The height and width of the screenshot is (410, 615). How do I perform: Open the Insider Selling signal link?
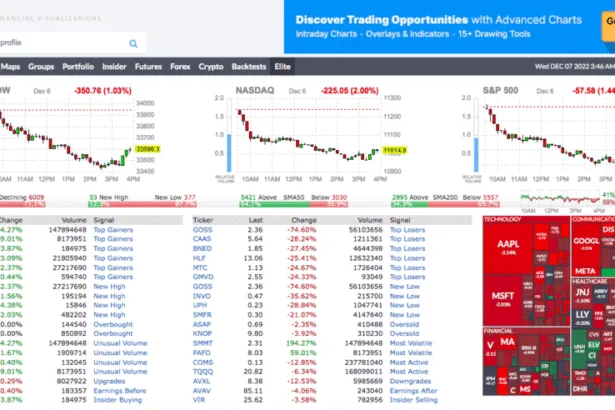coord(413,399)
